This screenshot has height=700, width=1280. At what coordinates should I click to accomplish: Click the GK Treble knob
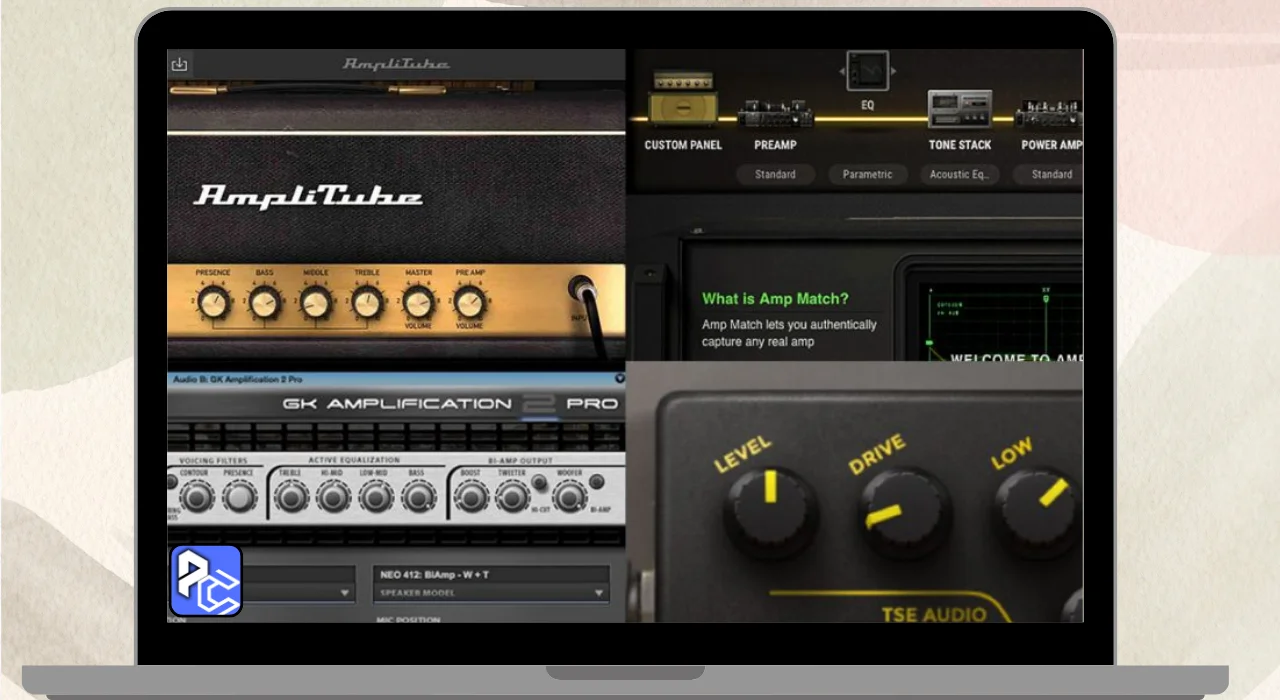pos(291,496)
